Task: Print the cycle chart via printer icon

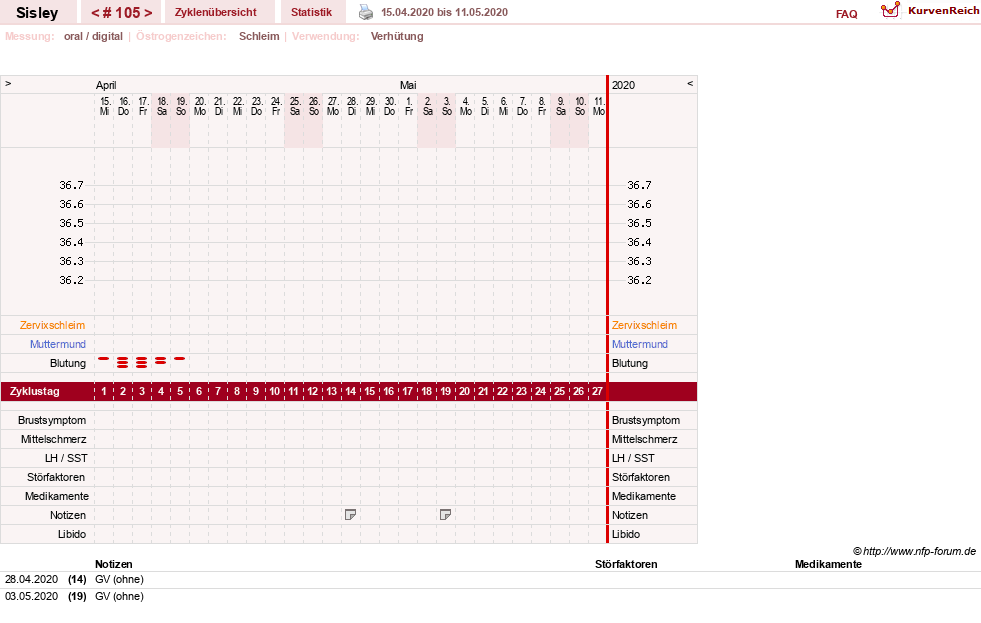Action: (366, 12)
